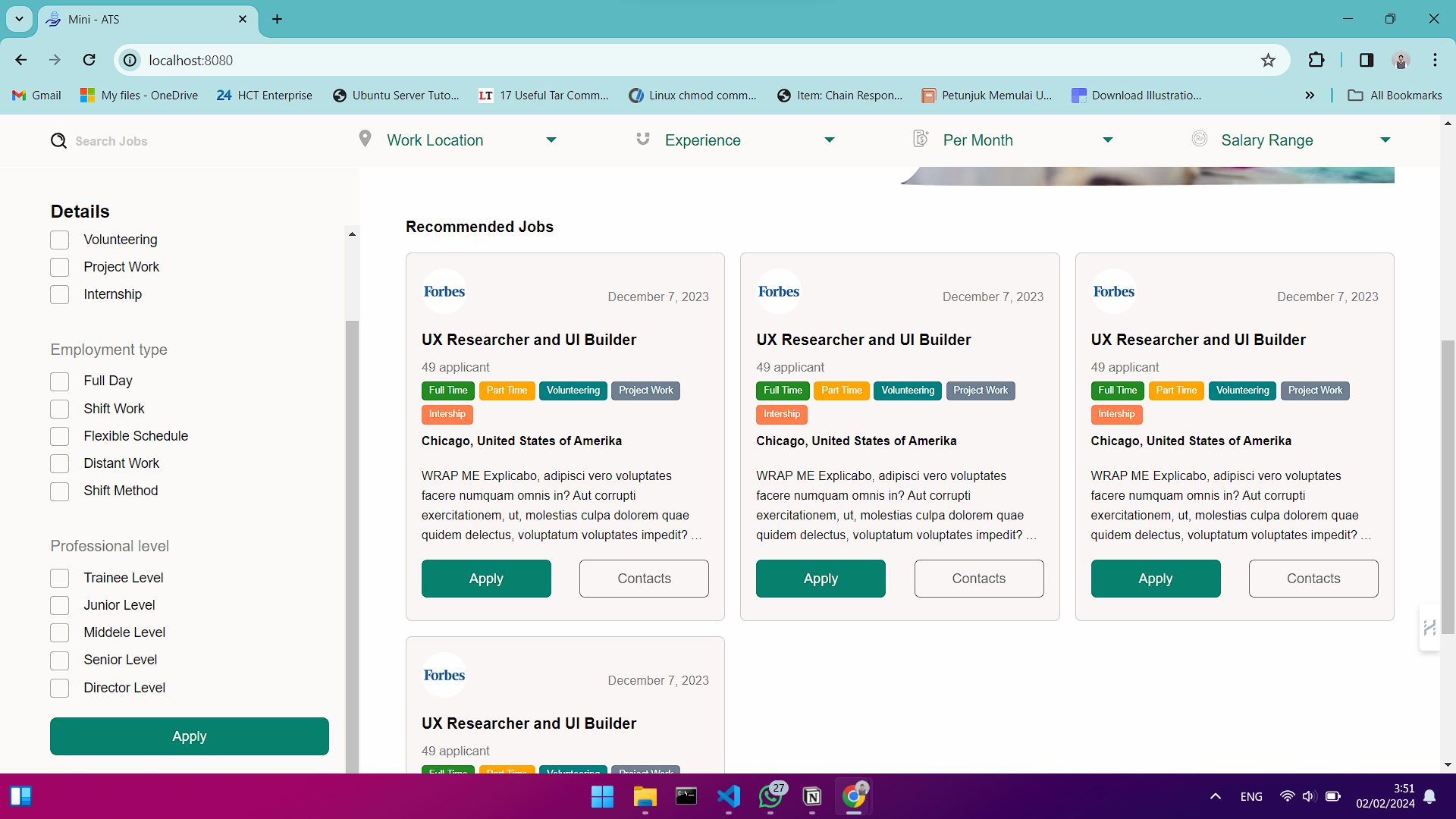Click the Salary Range icon
The height and width of the screenshot is (819, 1456).
point(1200,139)
